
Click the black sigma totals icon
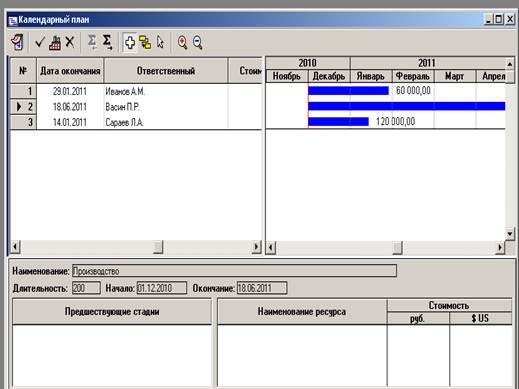107,42
